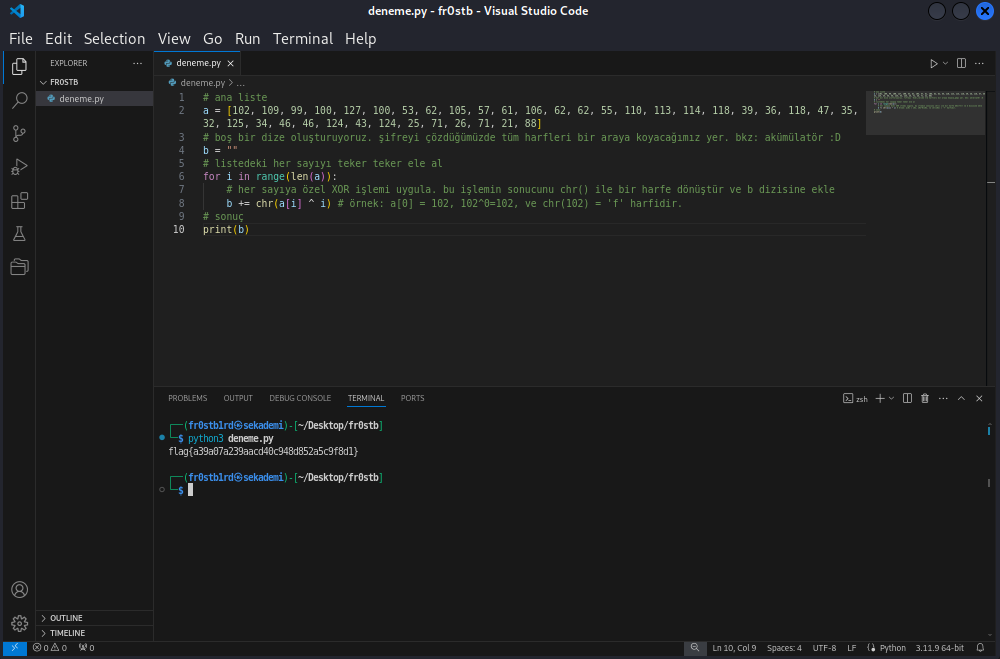The image size is (1000, 659).
Task: Switch to the TERMINAL panel tab
Action: click(366, 398)
